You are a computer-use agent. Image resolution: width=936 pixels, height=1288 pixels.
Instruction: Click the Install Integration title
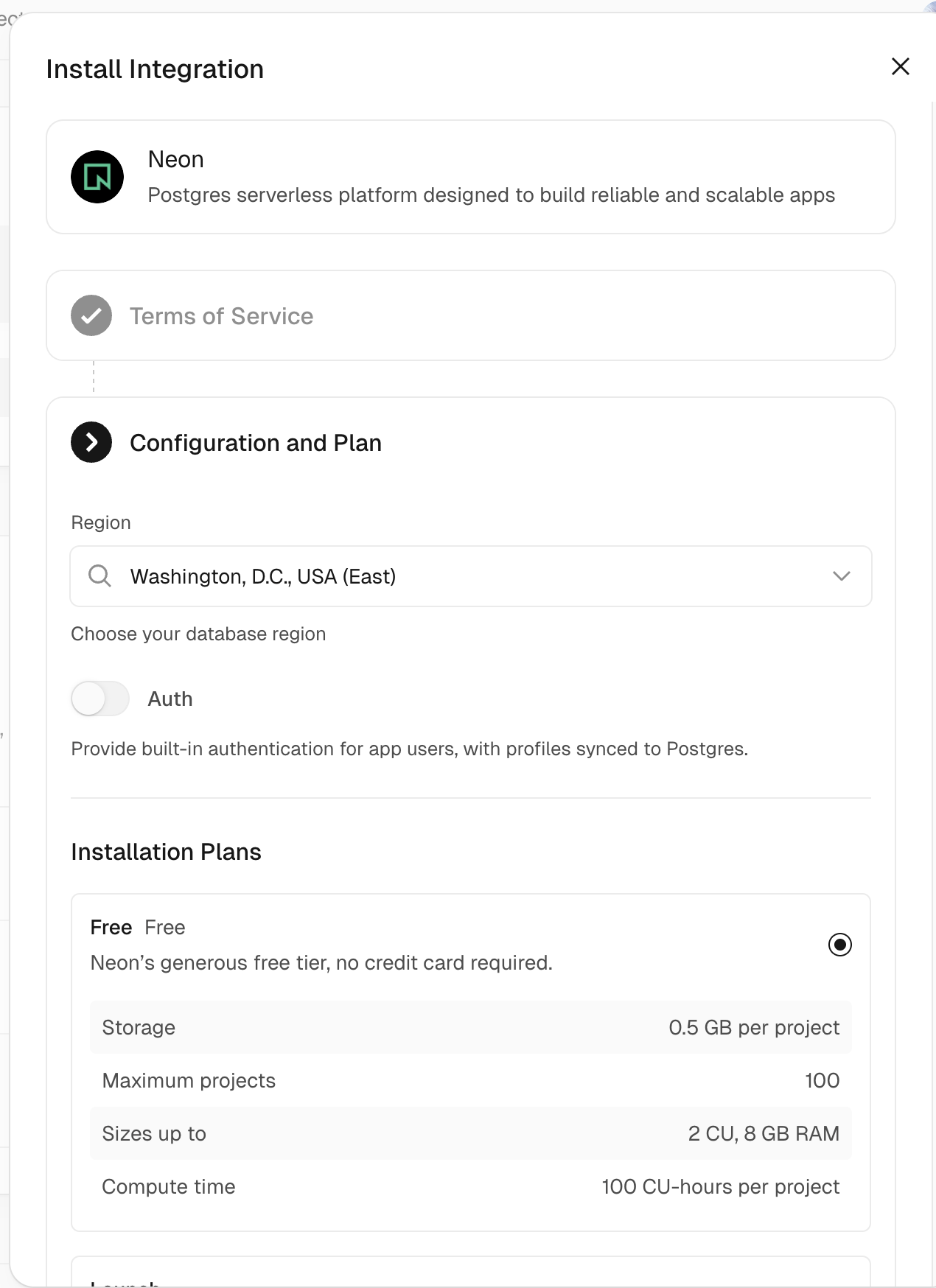[x=155, y=69]
